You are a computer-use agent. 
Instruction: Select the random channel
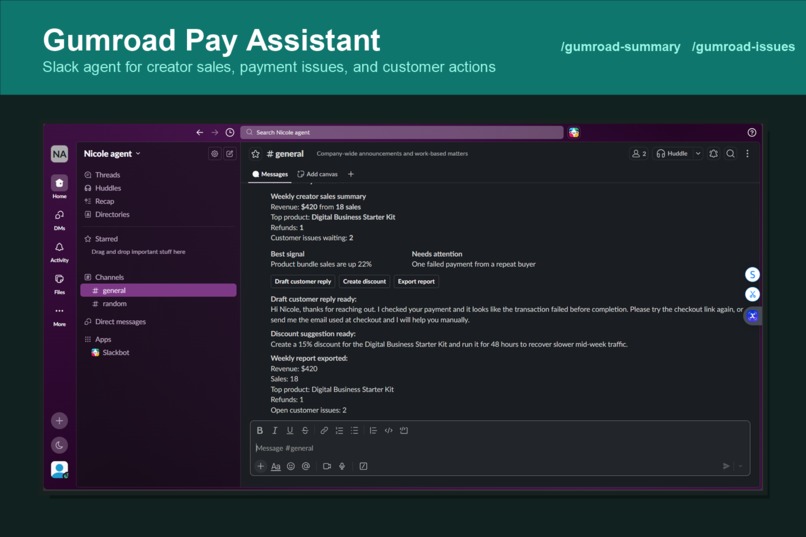[158, 304]
